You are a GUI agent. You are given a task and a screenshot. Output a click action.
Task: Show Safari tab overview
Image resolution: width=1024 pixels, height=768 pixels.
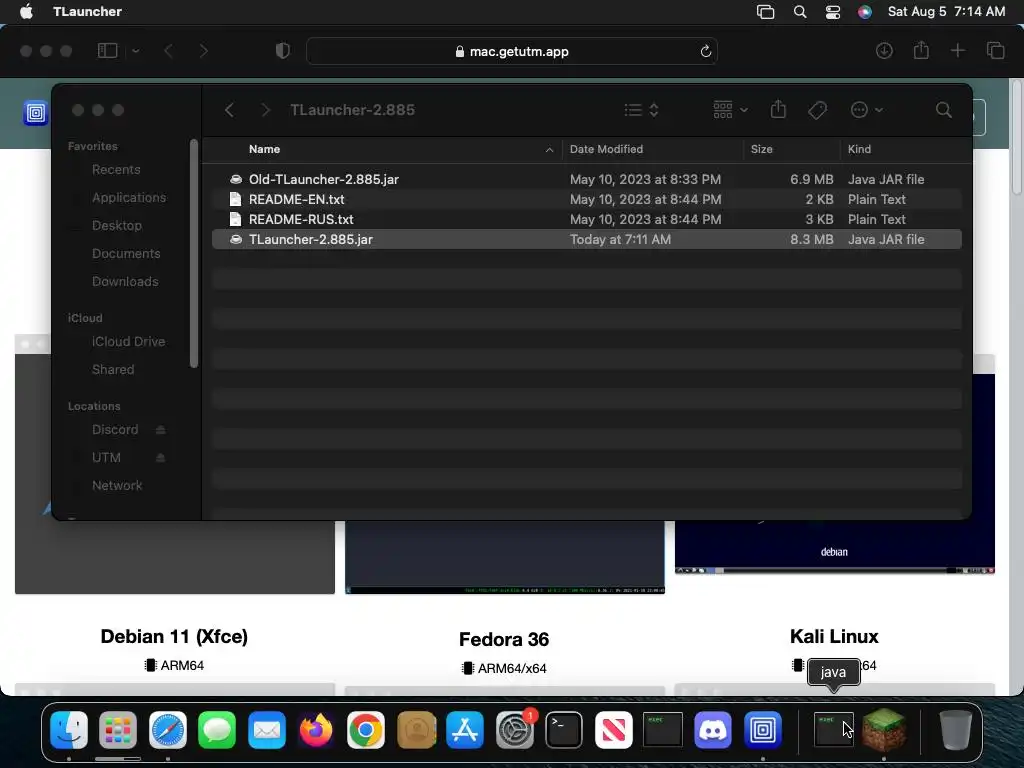coord(995,51)
